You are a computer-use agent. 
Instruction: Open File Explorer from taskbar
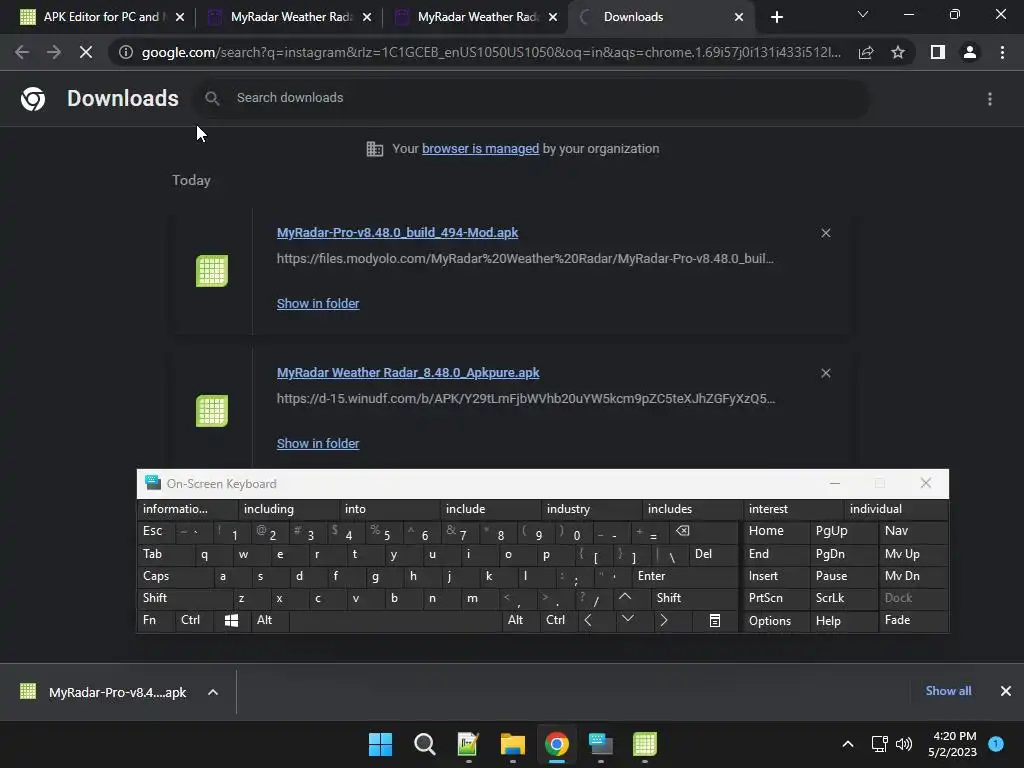pos(513,744)
